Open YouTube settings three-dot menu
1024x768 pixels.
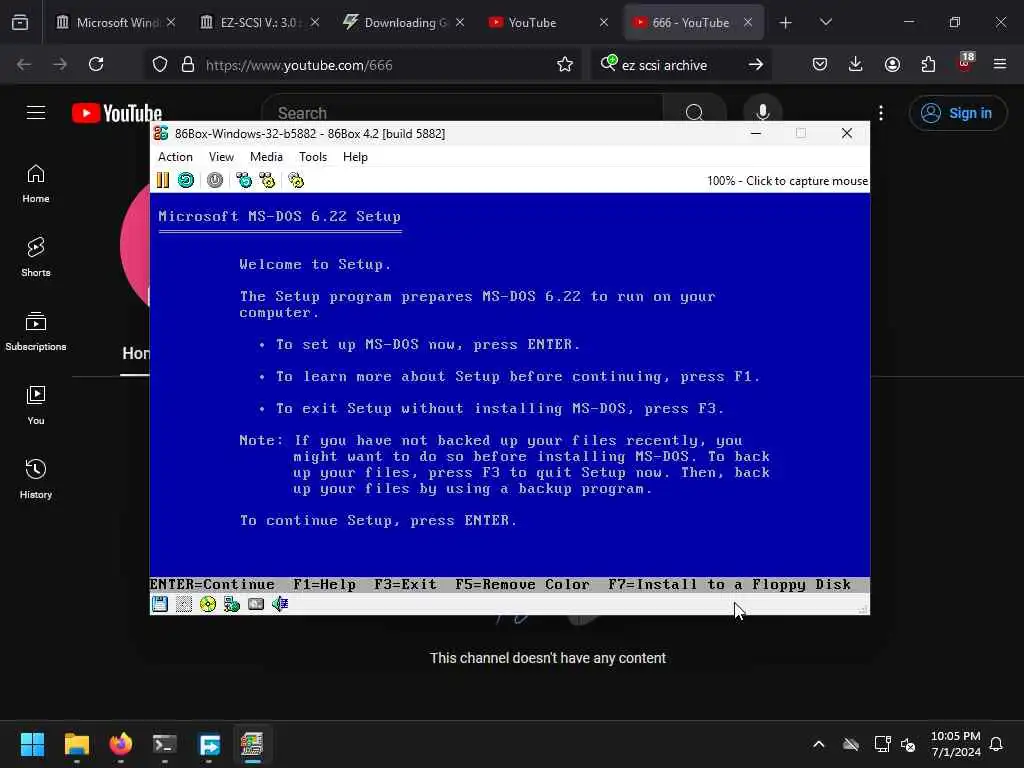881,113
